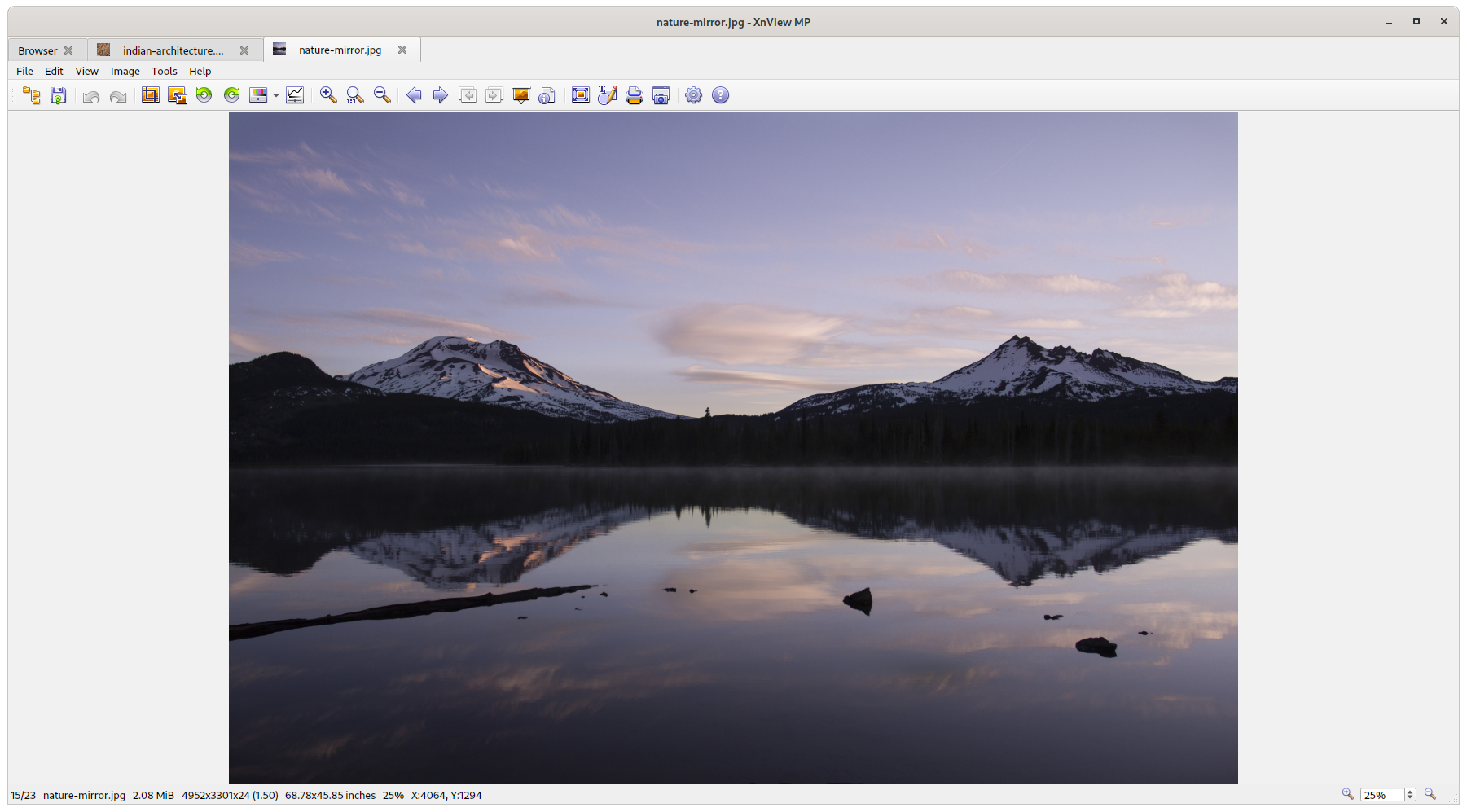Open the Tools menu
This screenshot has height=812, width=1467.
[164, 72]
